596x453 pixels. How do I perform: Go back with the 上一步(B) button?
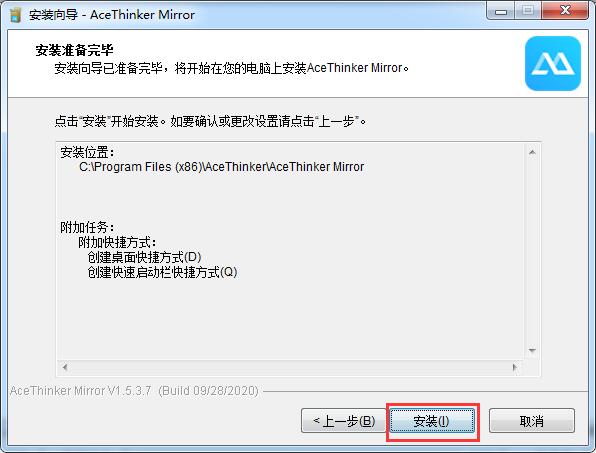[x=344, y=421]
